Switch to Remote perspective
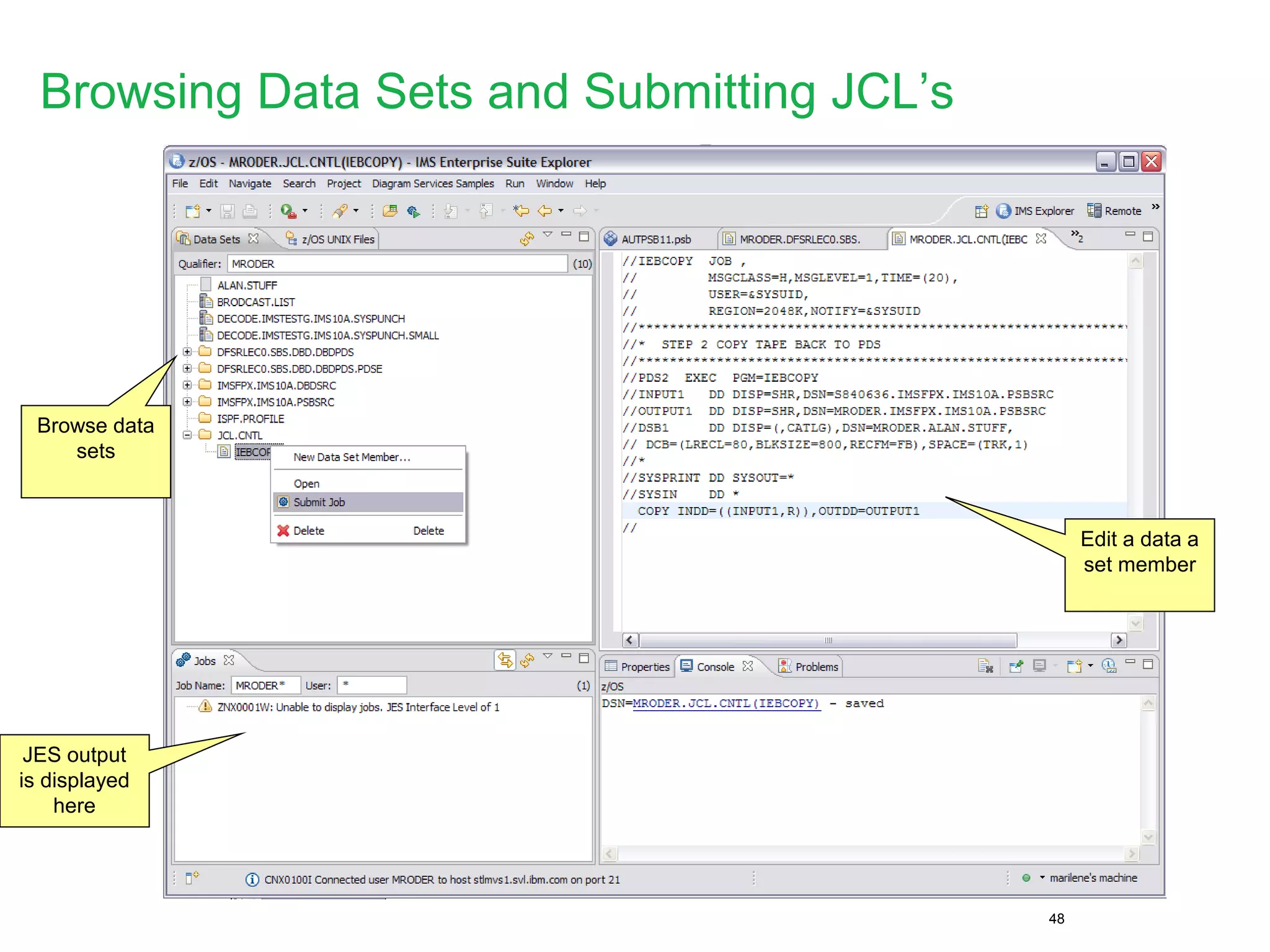The image size is (1270, 952). click(1114, 211)
